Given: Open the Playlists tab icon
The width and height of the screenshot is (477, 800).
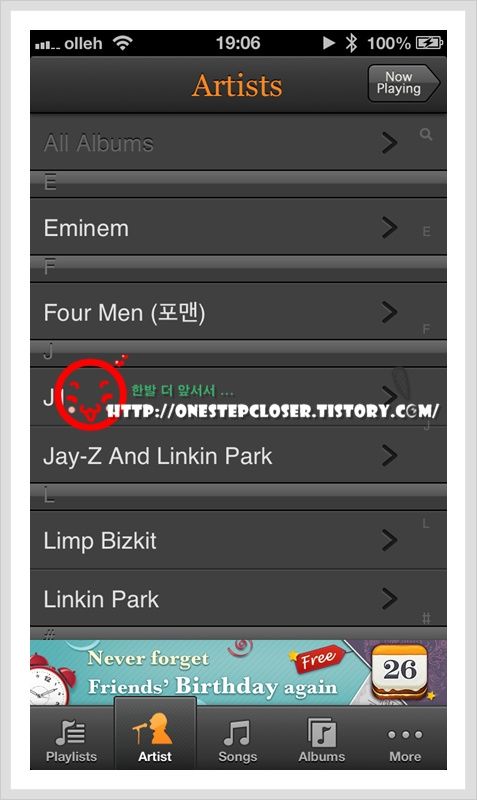Looking at the screenshot, I should 71,732.
